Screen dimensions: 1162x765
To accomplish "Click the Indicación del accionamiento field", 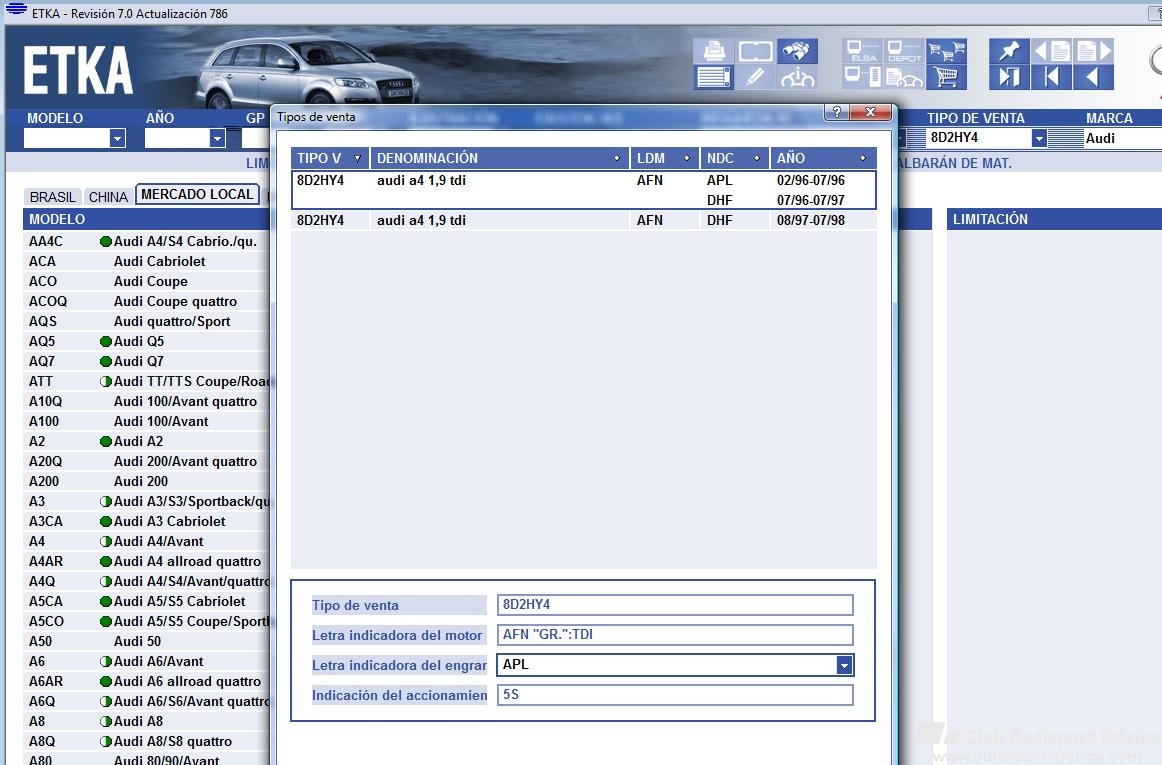I will click(675, 695).
